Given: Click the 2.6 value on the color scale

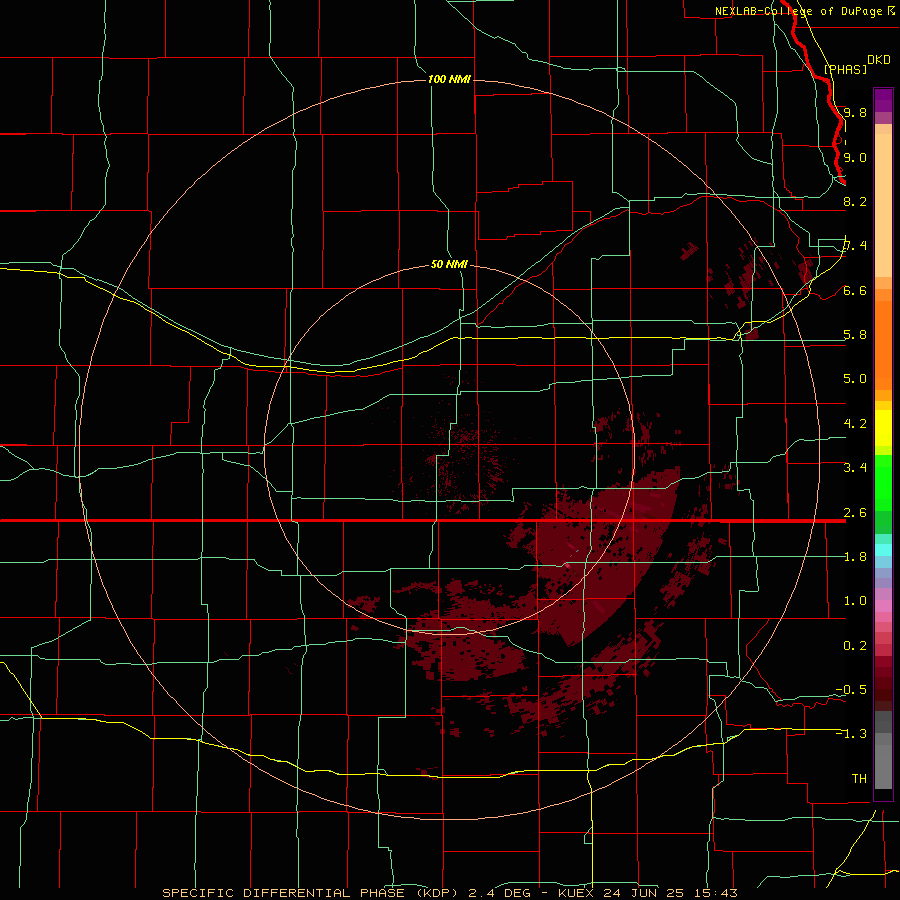Looking at the screenshot, I should 855,513.
